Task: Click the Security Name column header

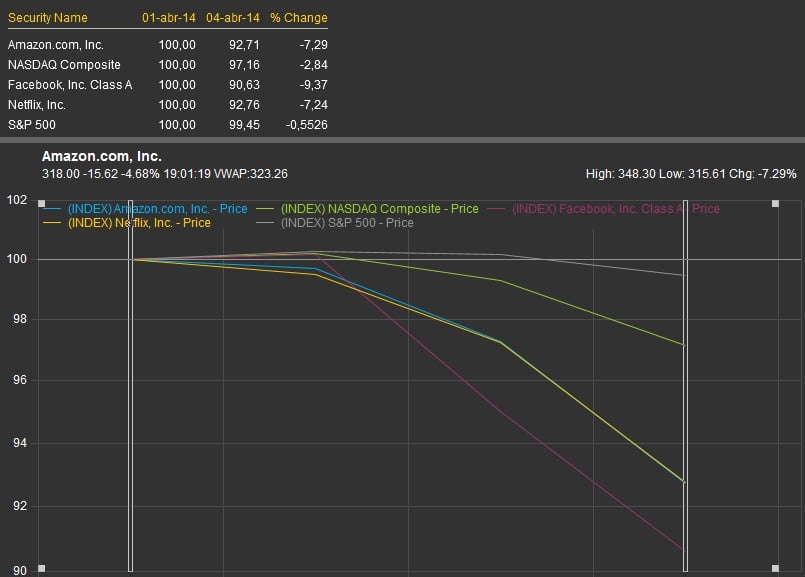Action: (48, 18)
